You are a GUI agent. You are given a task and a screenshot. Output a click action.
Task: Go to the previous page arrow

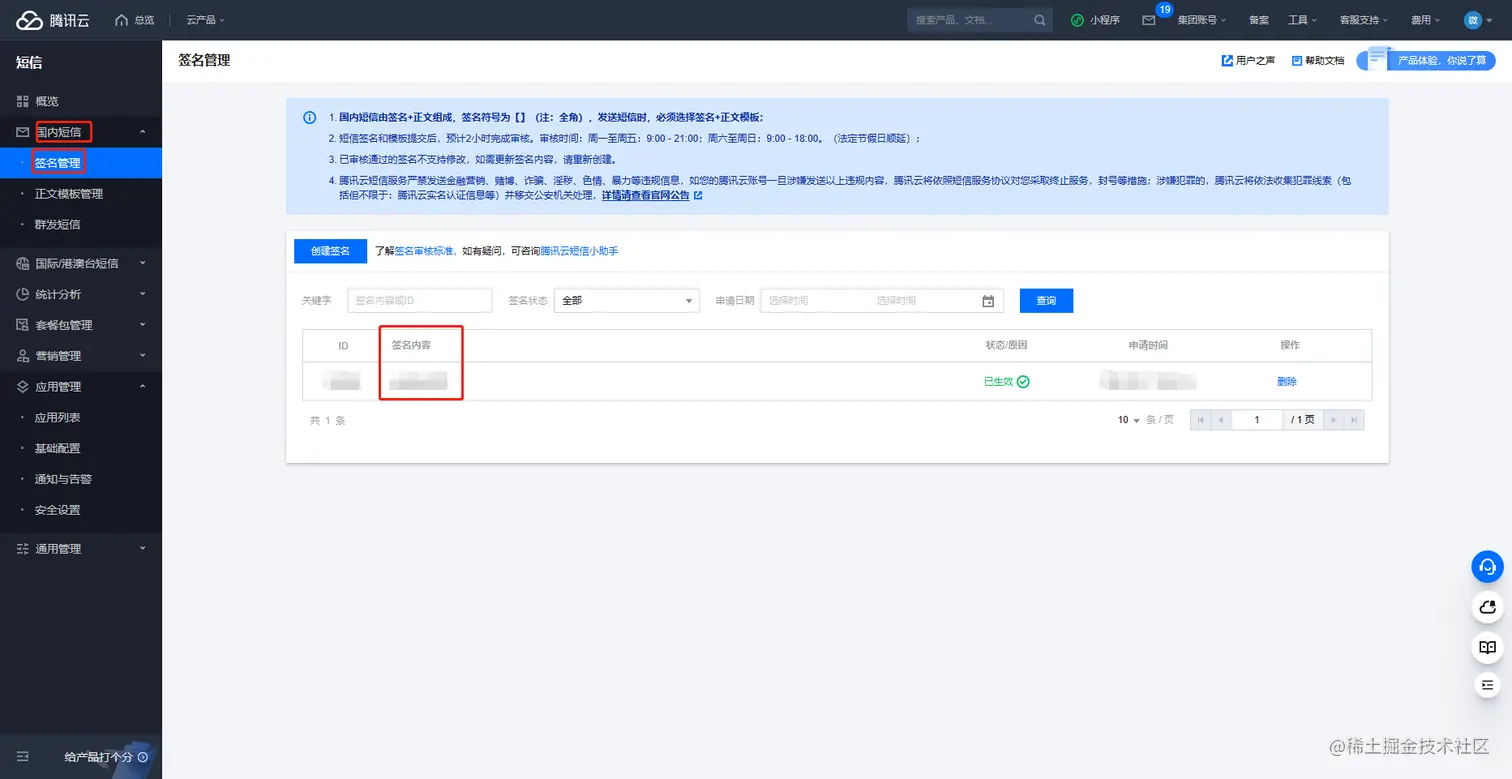tap(1220, 420)
